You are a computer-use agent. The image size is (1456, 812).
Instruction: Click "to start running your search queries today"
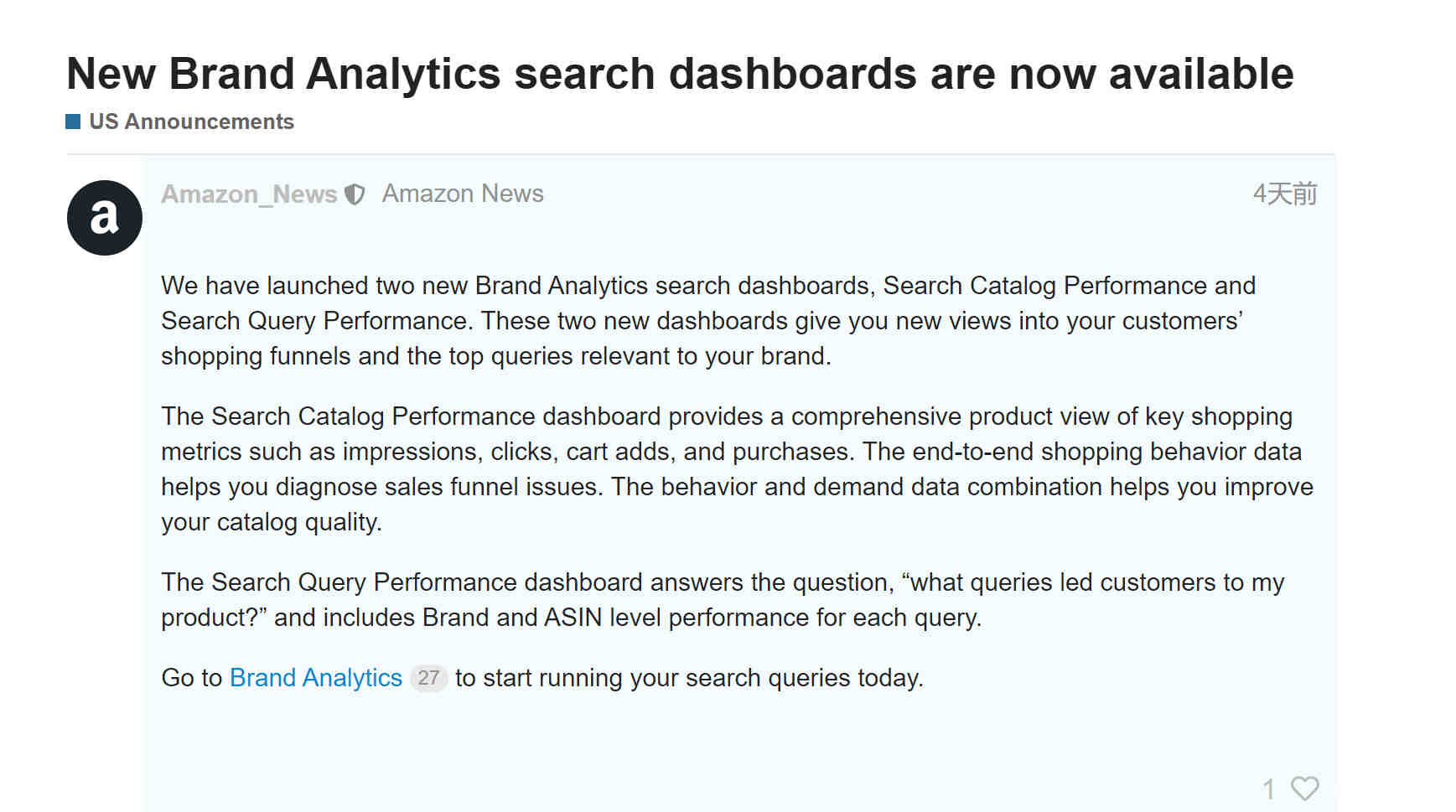tap(689, 677)
